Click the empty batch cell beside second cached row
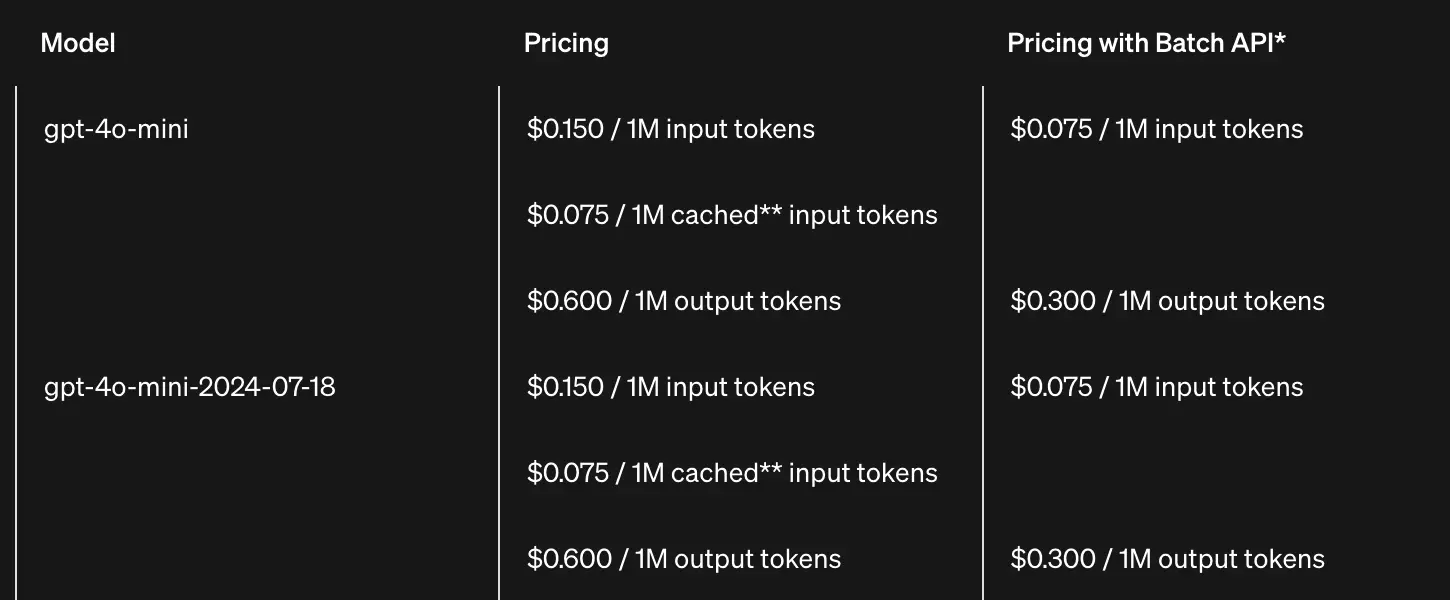 point(1216,473)
